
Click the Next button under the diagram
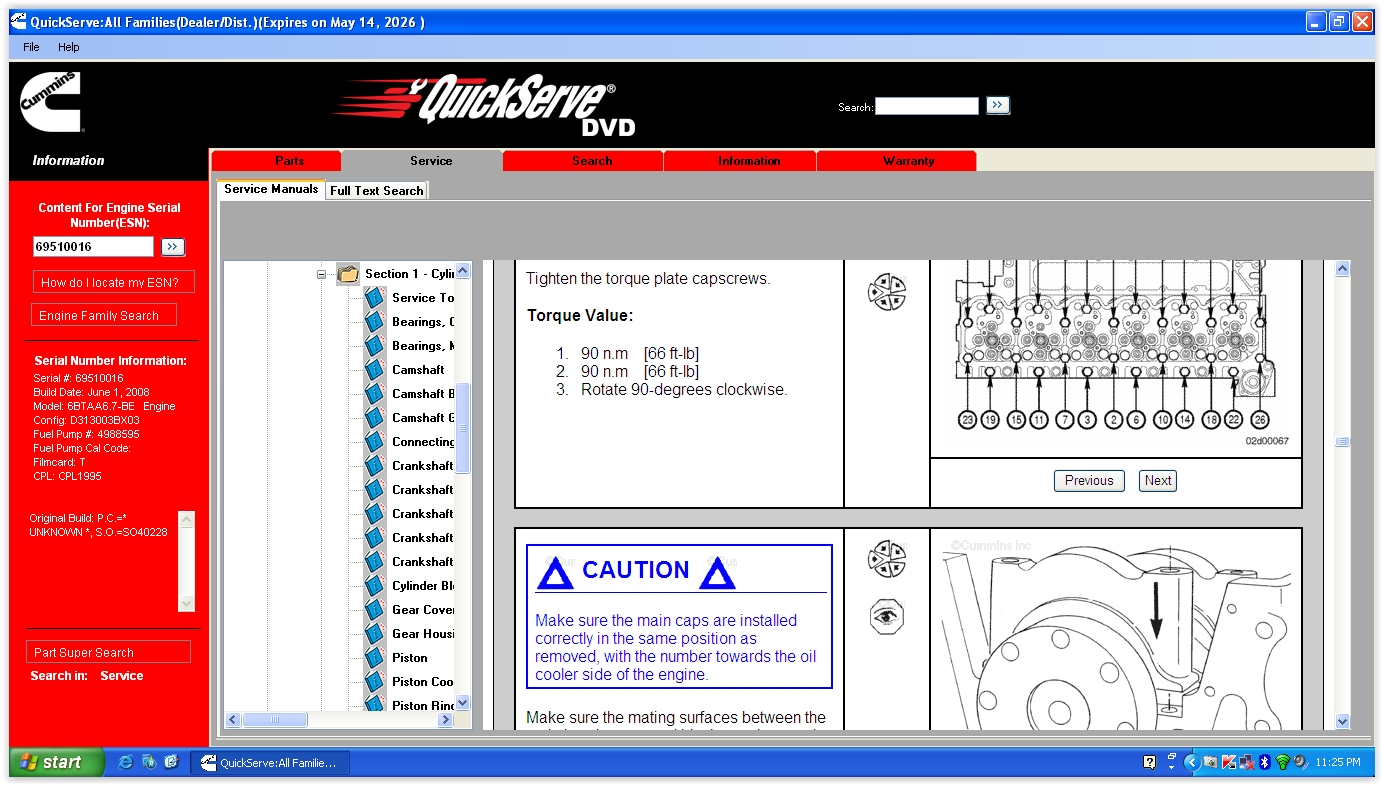point(1158,481)
